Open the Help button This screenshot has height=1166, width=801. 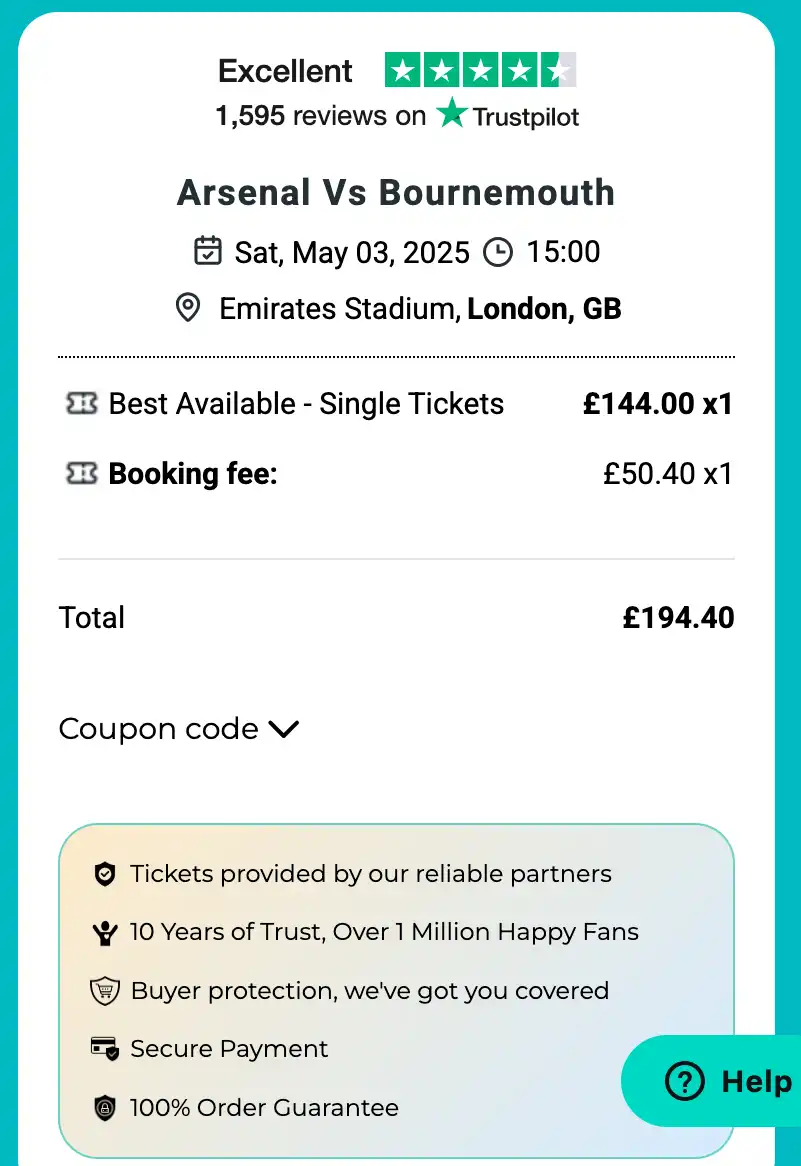[723, 1082]
